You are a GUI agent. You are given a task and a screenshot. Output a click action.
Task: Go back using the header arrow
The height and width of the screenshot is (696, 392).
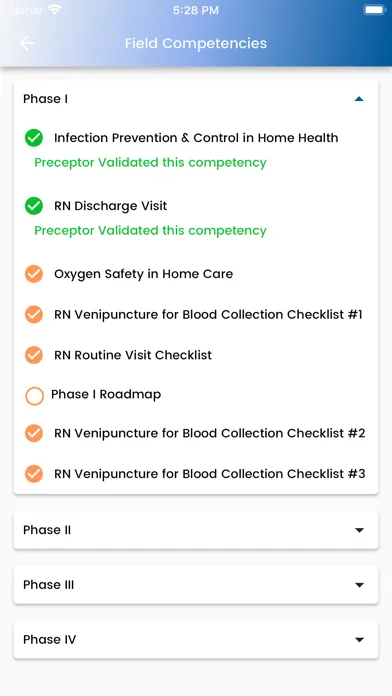[x=27, y=43]
